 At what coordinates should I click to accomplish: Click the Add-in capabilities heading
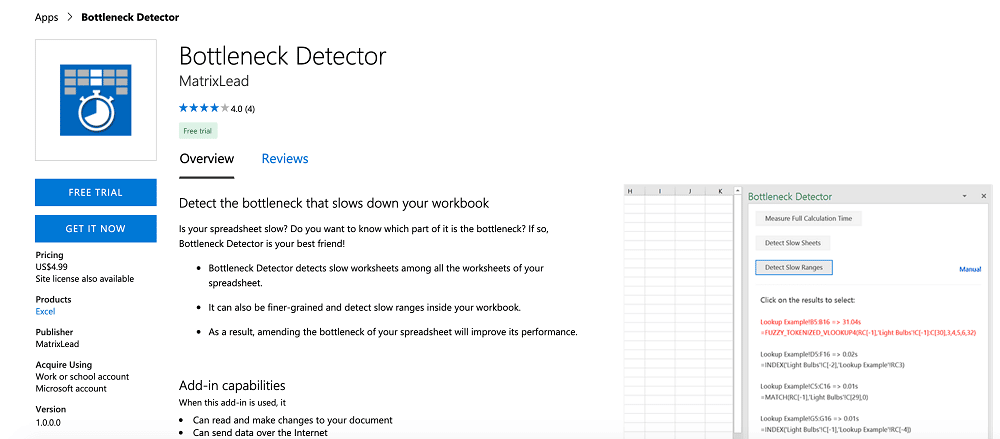(232, 385)
